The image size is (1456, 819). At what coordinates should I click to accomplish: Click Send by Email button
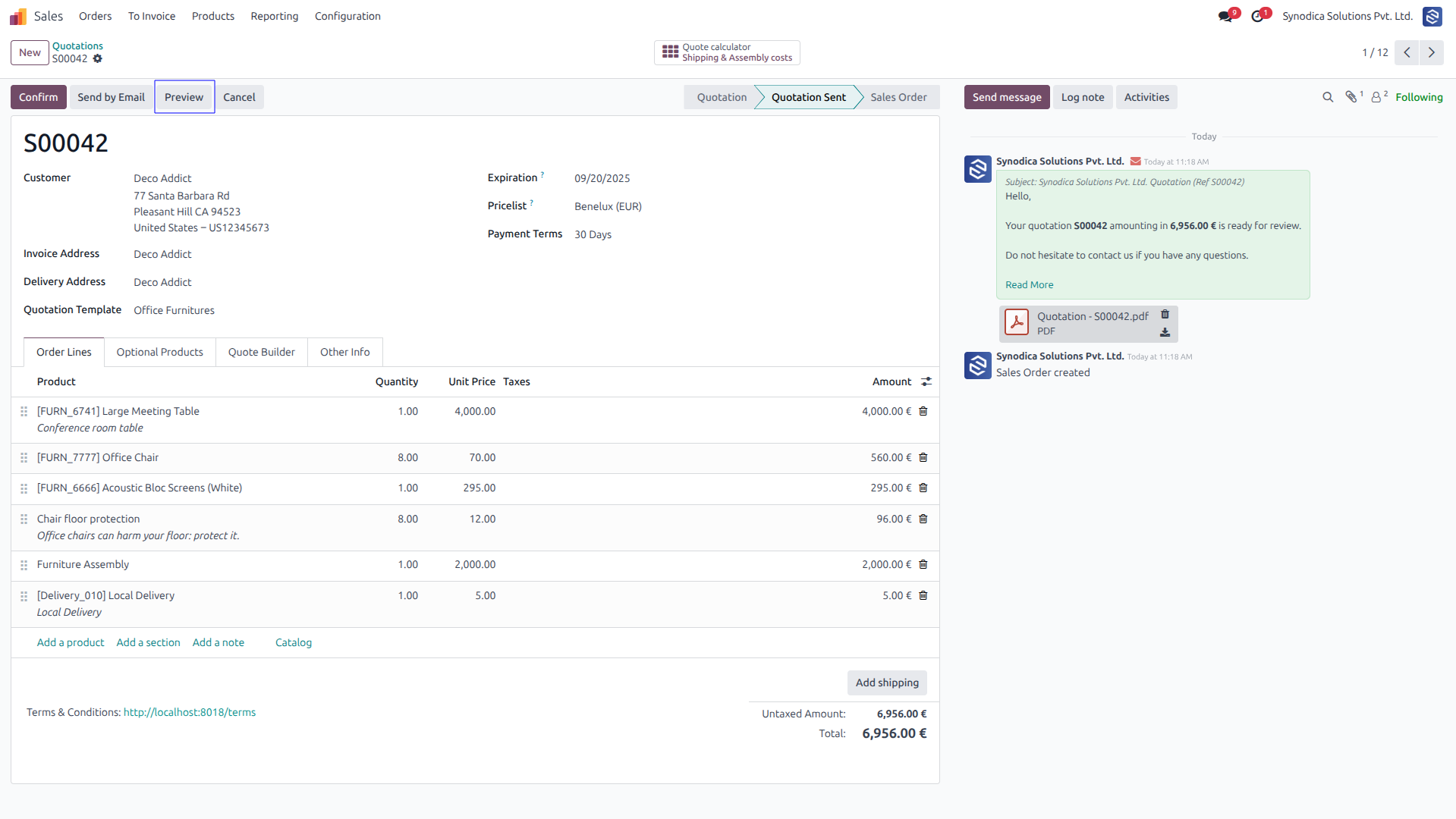point(111,97)
